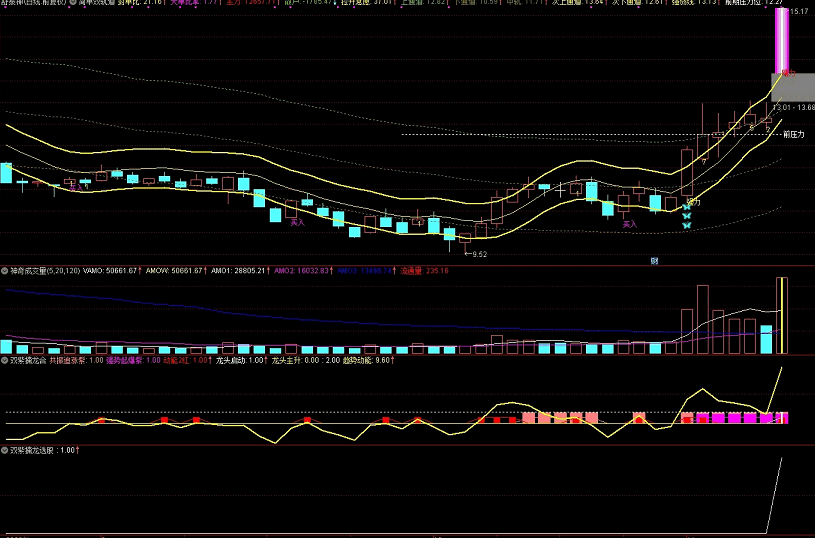Select the VAMO: 50661.67 value
Image resolution: width=815 pixels, height=538 pixels.
point(112,271)
